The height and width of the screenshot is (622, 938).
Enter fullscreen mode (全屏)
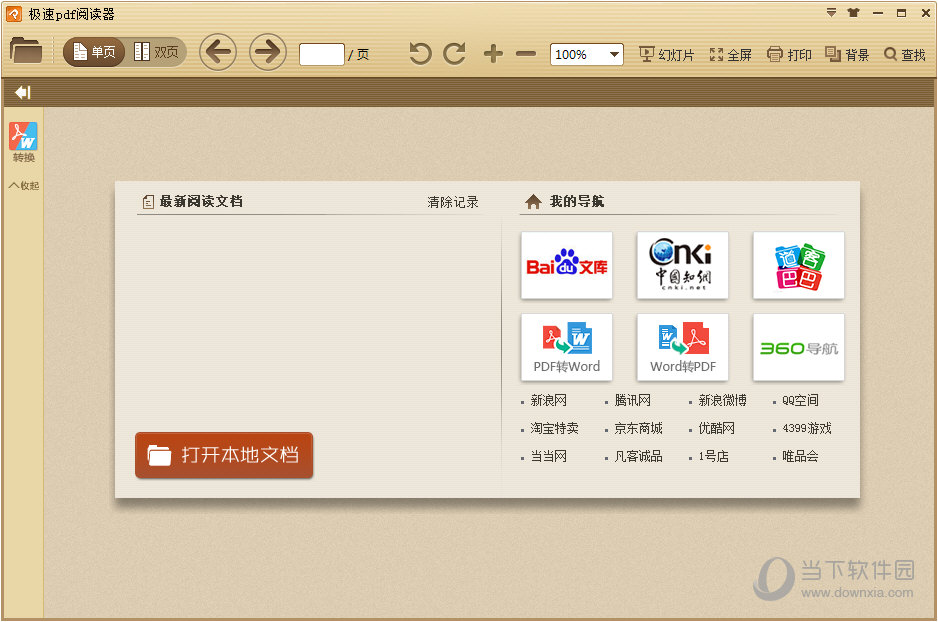[x=730, y=54]
